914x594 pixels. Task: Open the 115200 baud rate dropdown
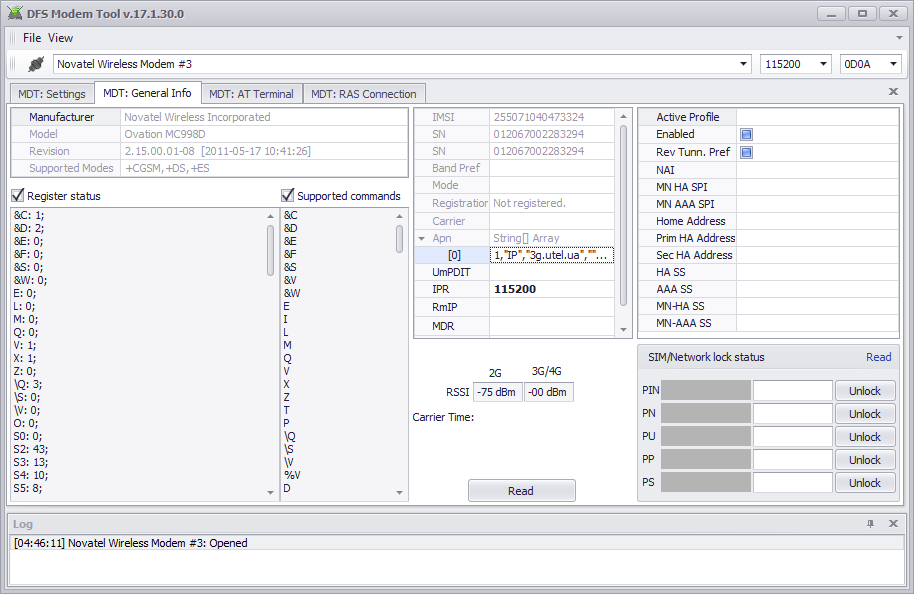click(823, 64)
